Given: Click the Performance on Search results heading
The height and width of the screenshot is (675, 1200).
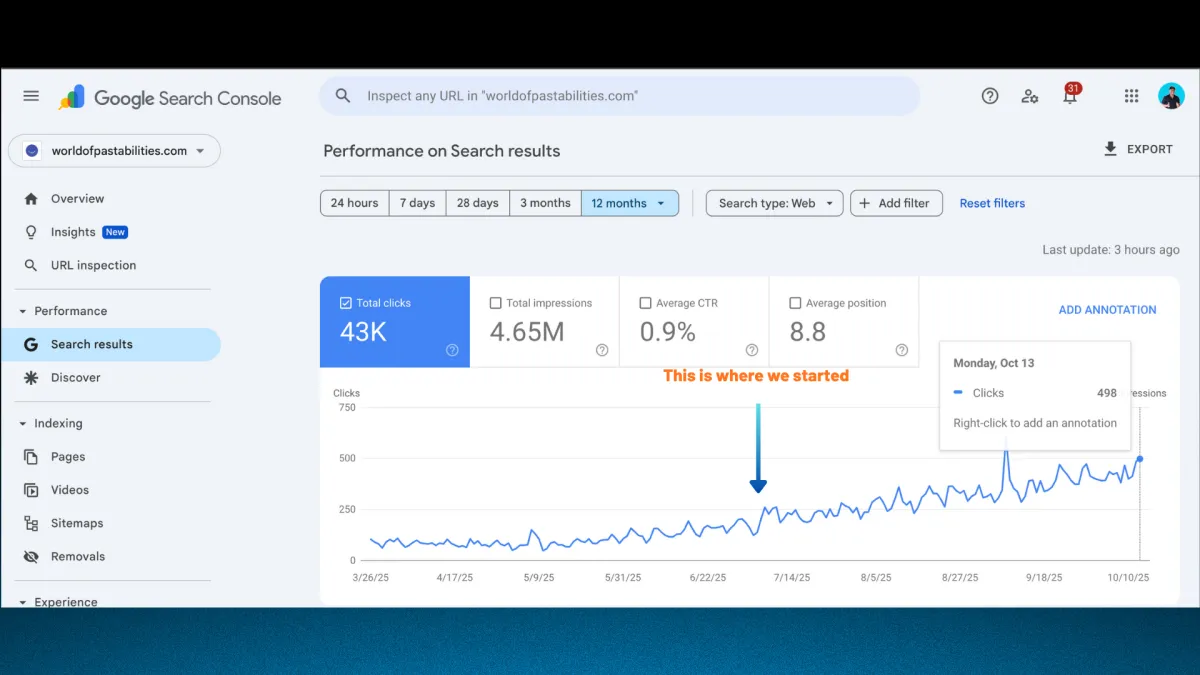Looking at the screenshot, I should click(x=442, y=151).
